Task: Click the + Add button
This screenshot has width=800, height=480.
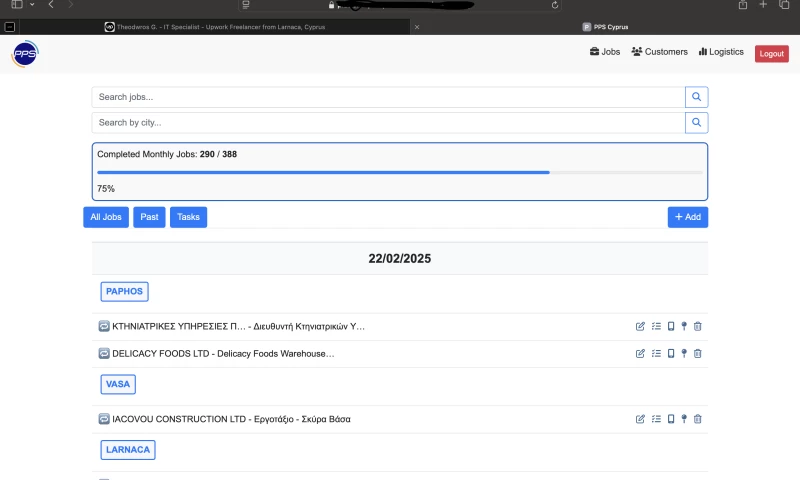Action: (688, 217)
